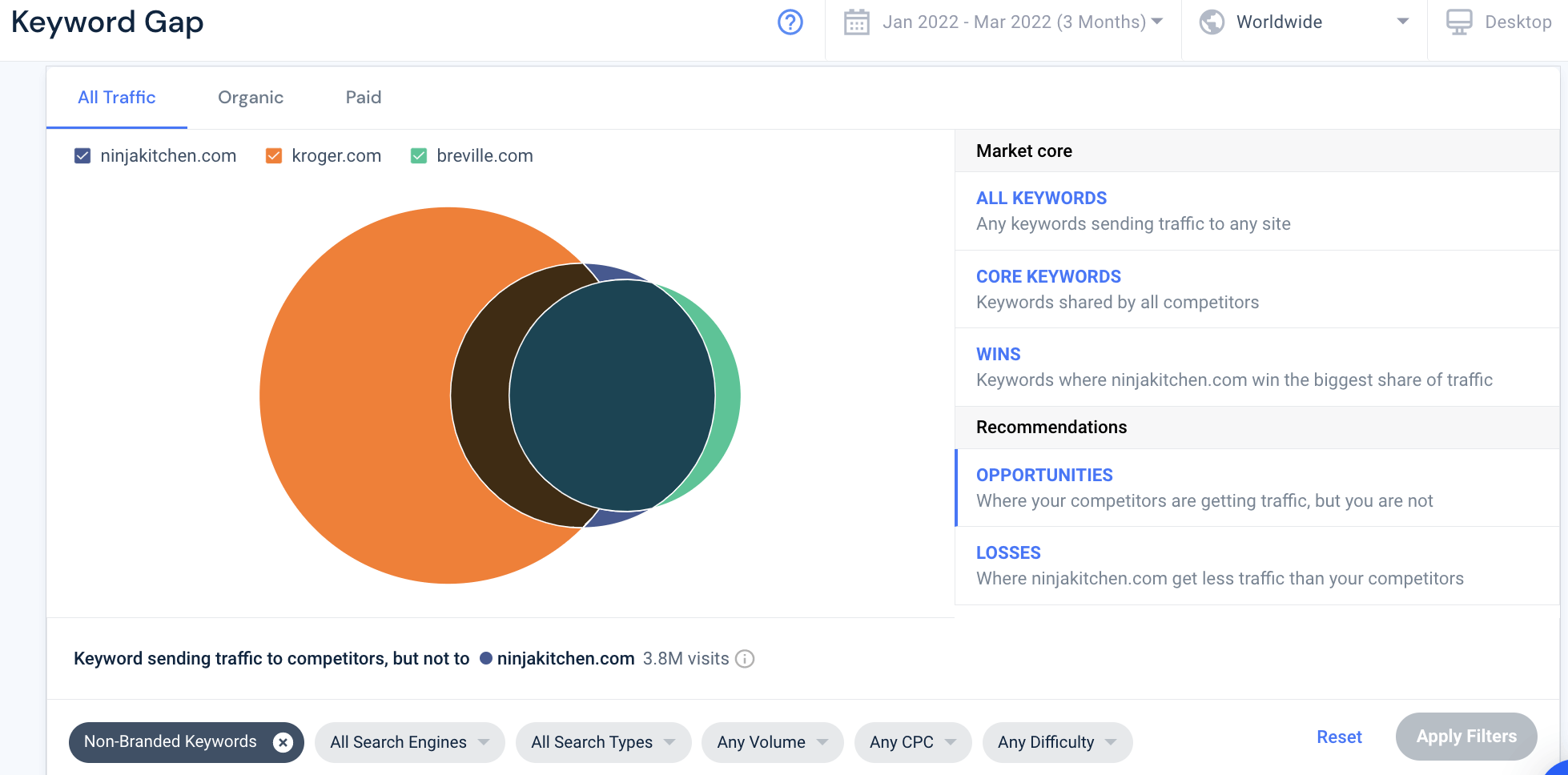Click the globe icon next to Worldwide
This screenshot has height=775, width=1568.
click(x=1212, y=22)
